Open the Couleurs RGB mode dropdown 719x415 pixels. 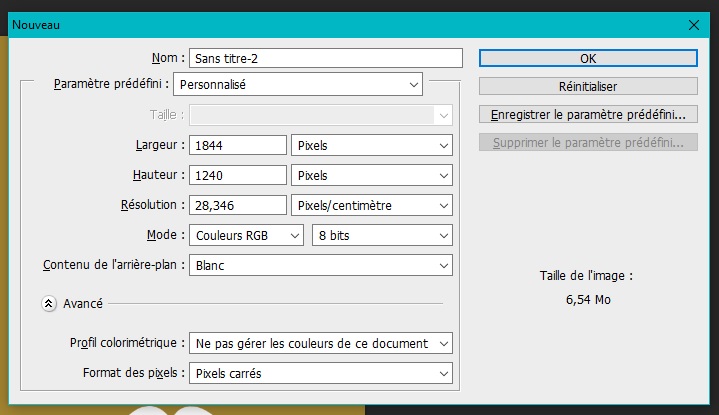point(246,236)
